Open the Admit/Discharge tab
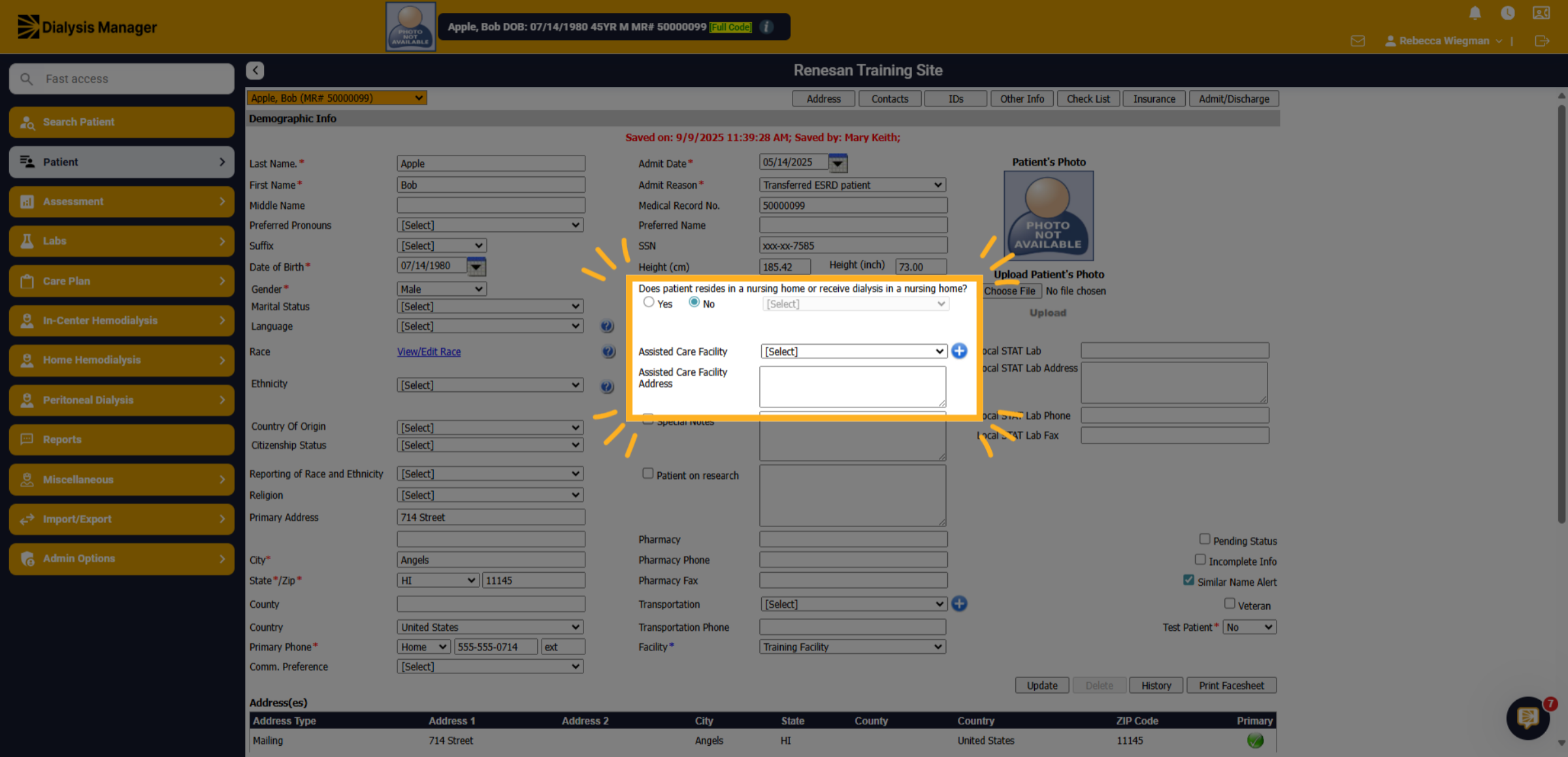 coord(1233,99)
